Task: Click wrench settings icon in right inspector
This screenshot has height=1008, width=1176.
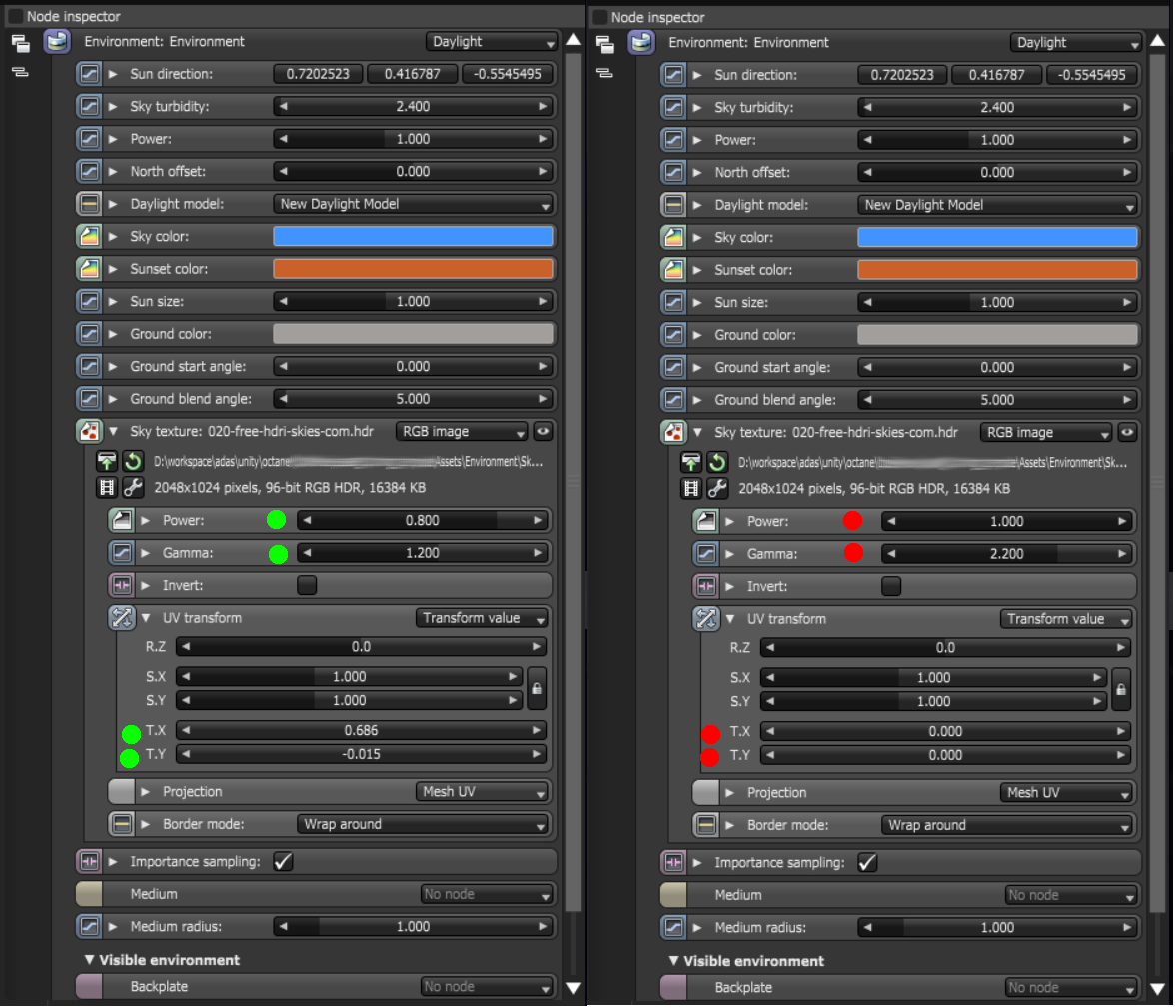Action: click(717, 489)
